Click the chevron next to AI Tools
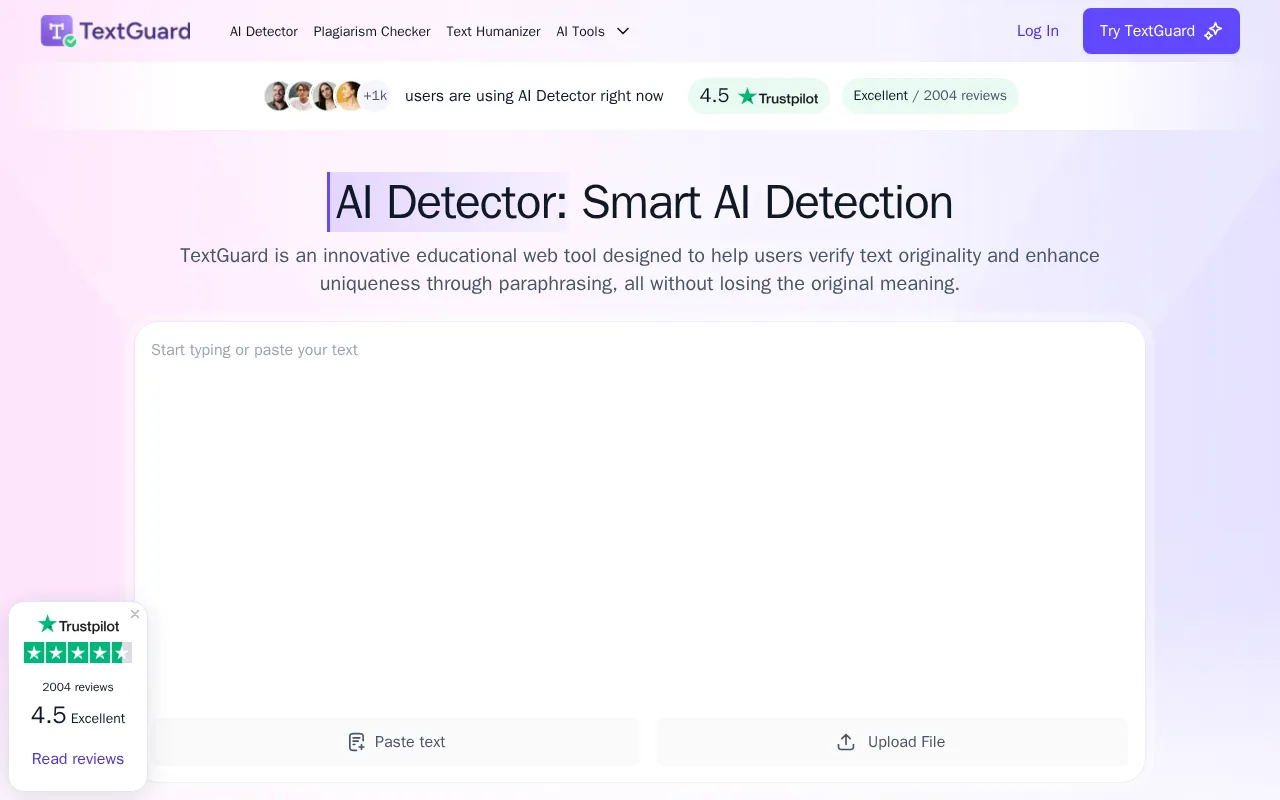The height and width of the screenshot is (800, 1280). [623, 31]
